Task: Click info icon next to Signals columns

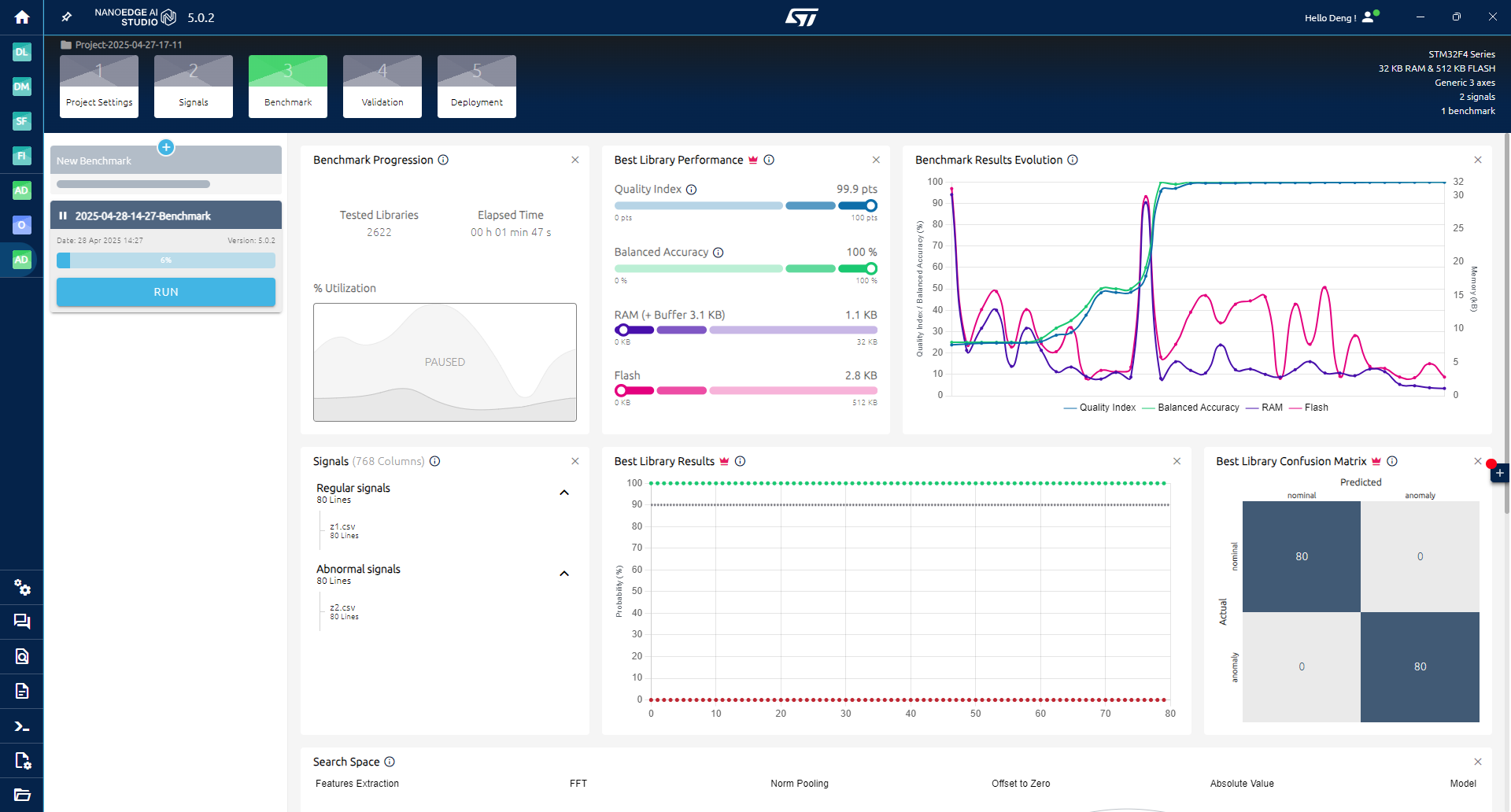Action: (435, 461)
